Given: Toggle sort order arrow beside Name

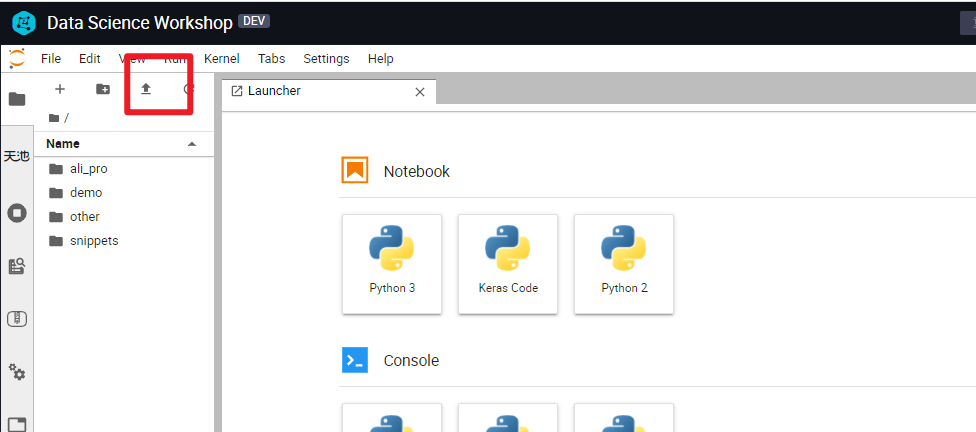Looking at the screenshot, I should (192, 144).
